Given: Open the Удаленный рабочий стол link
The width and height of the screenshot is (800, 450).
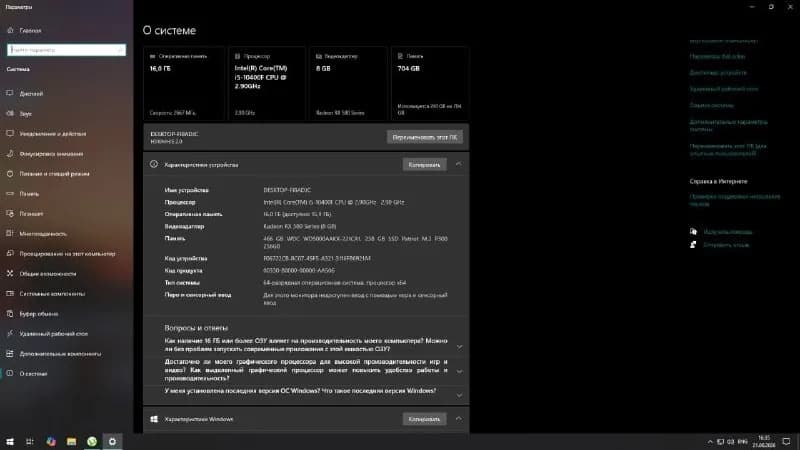Looking at the screenshot, I should point(724,89).
